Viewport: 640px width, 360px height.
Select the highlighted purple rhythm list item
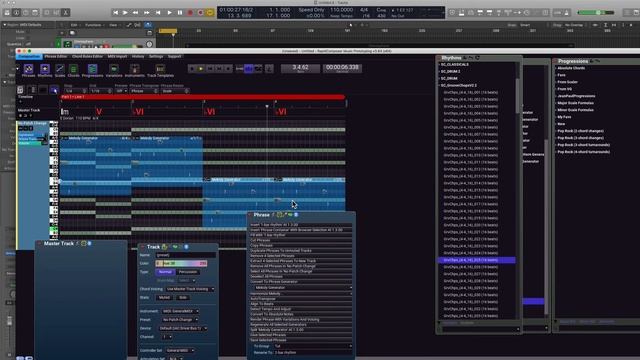pos(476,260)
